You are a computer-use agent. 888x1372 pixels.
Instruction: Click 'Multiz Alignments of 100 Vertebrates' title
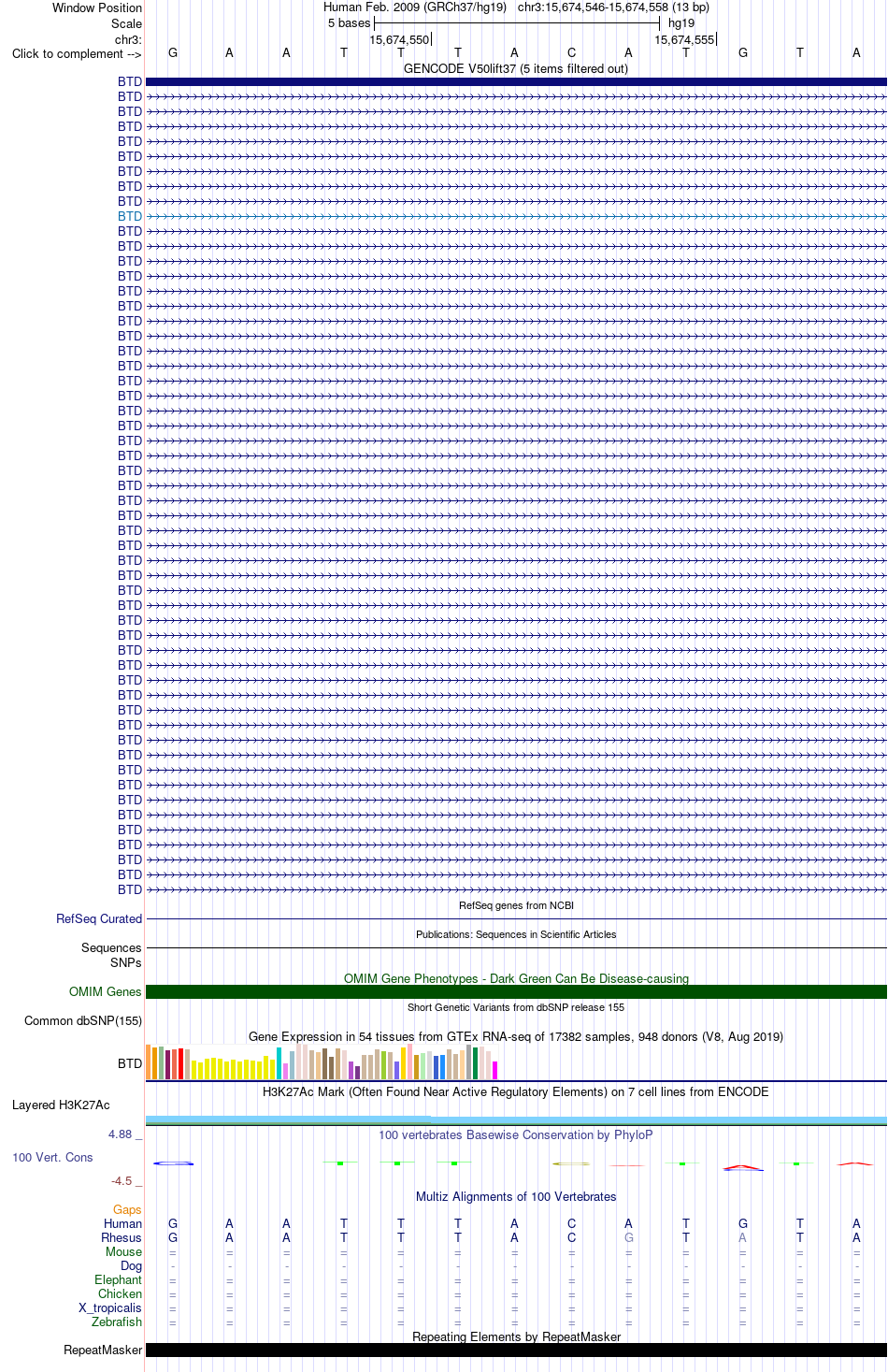pos(516,1196)
